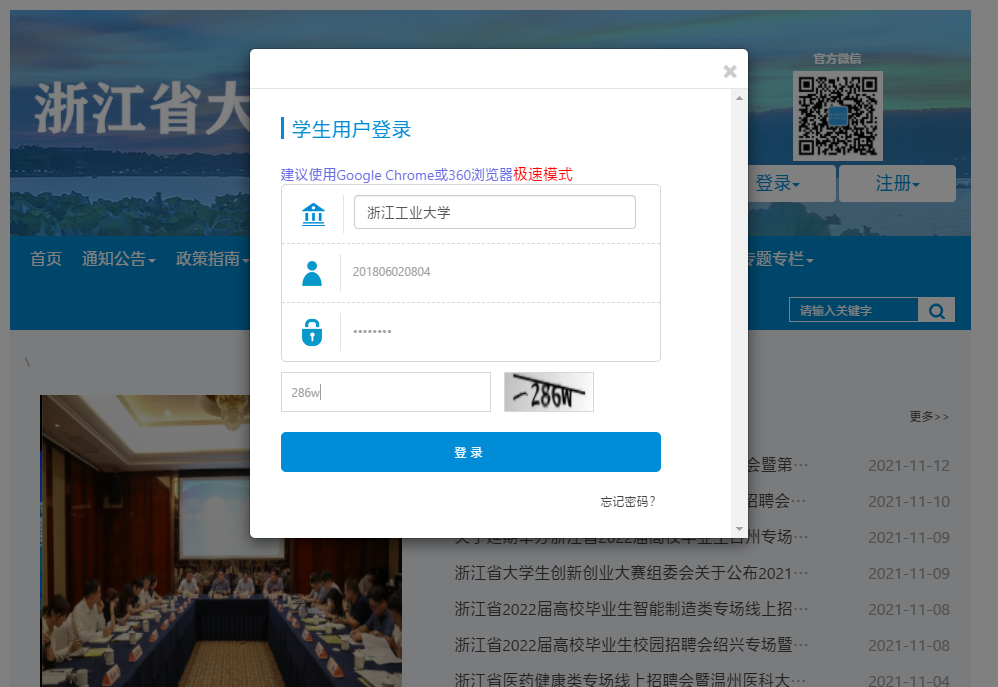Click the school building icon

(x=313, y=213)
